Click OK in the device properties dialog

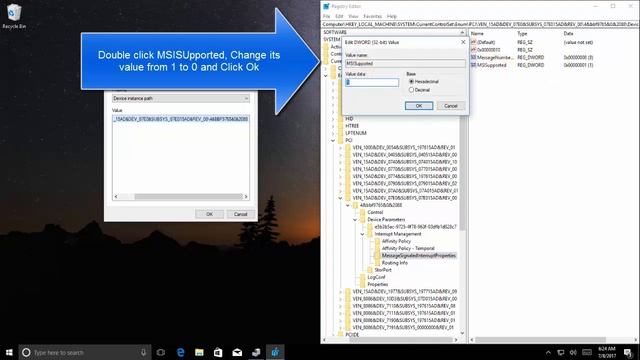(x=209, y=214)
